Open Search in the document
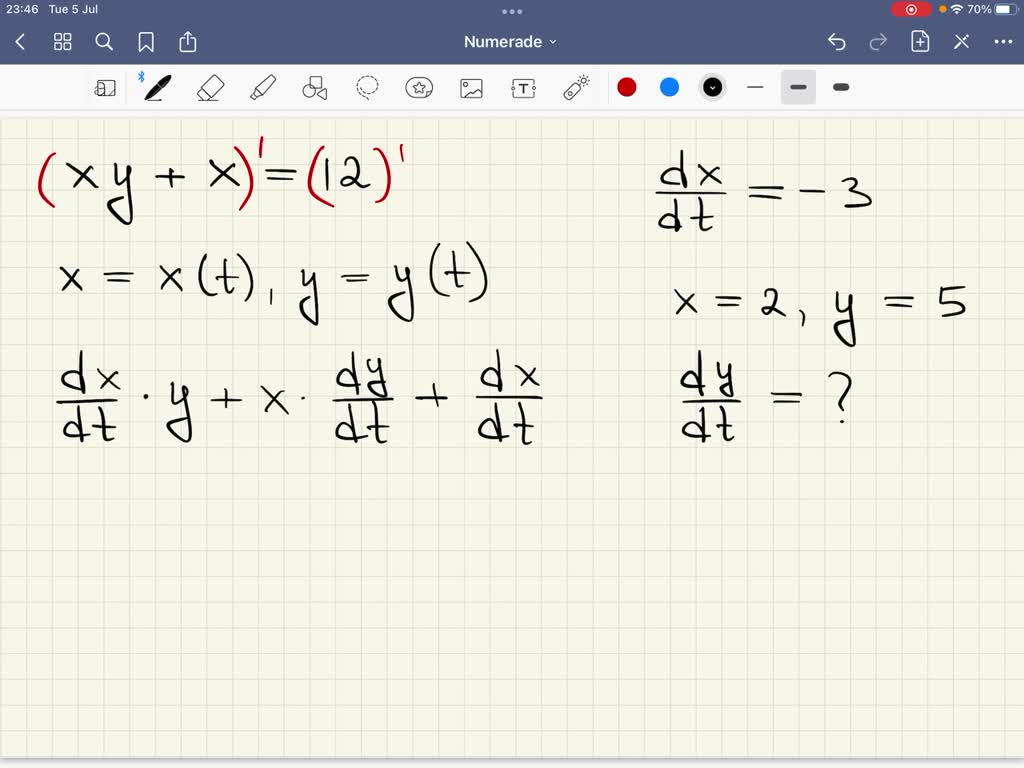The image size is (1024, 768). (x=104, y=42)
